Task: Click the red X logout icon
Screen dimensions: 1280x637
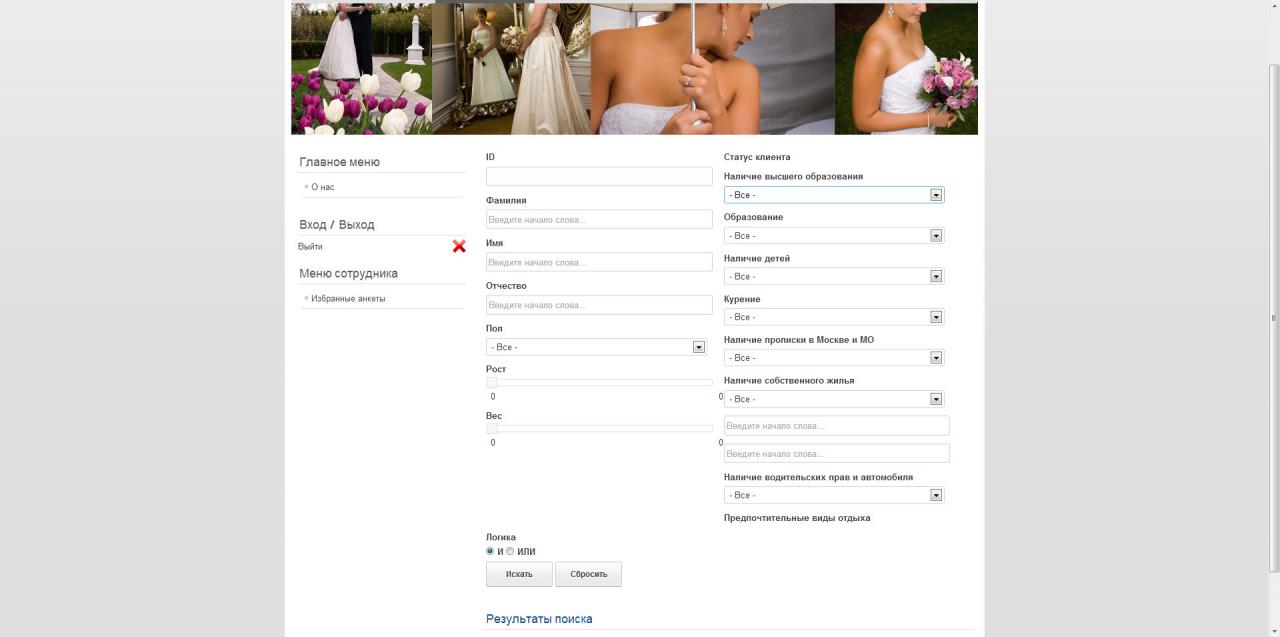Action: [459, 246]
